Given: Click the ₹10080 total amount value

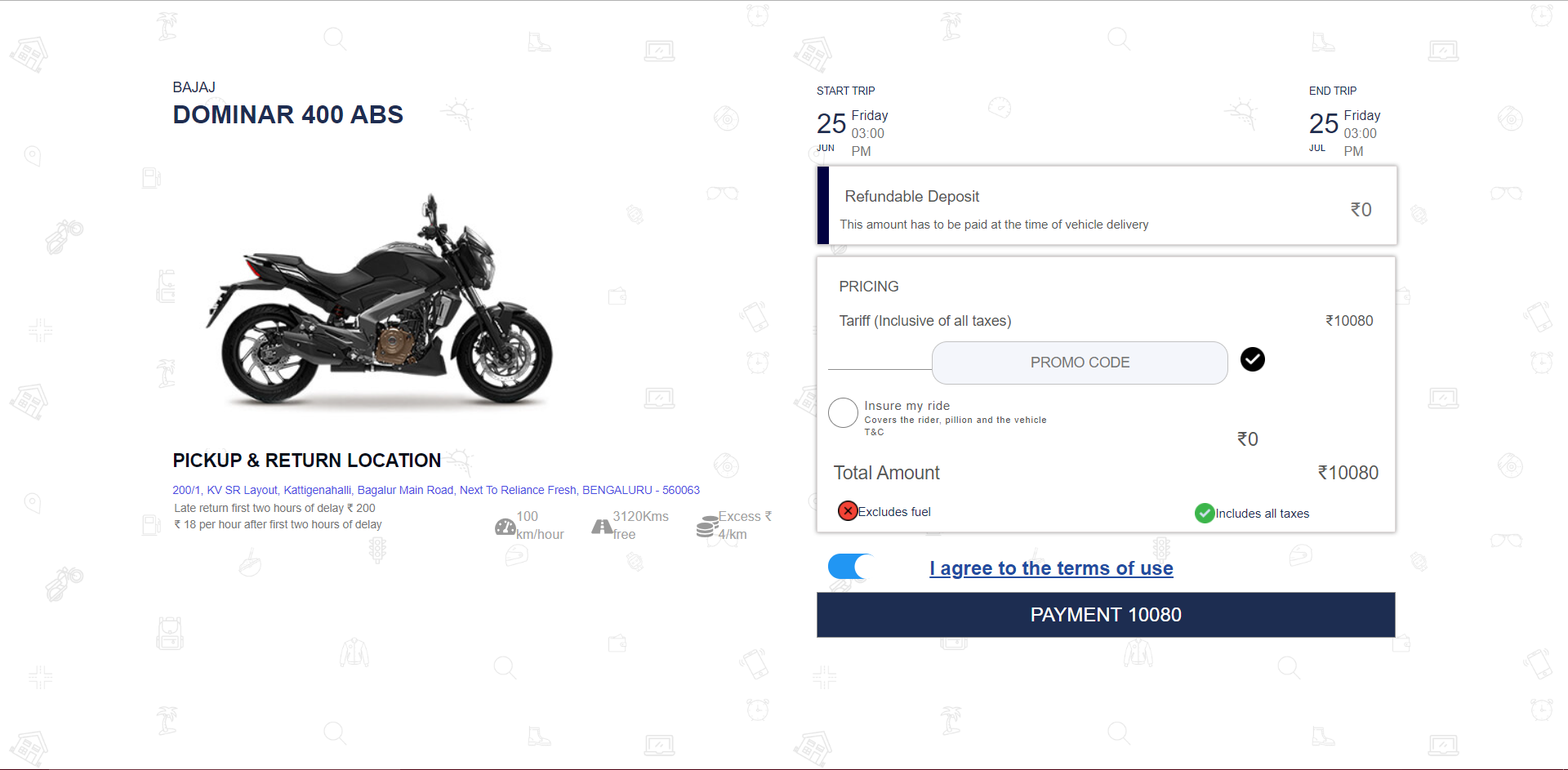Looking at the screenshot, I should 1347,473.
